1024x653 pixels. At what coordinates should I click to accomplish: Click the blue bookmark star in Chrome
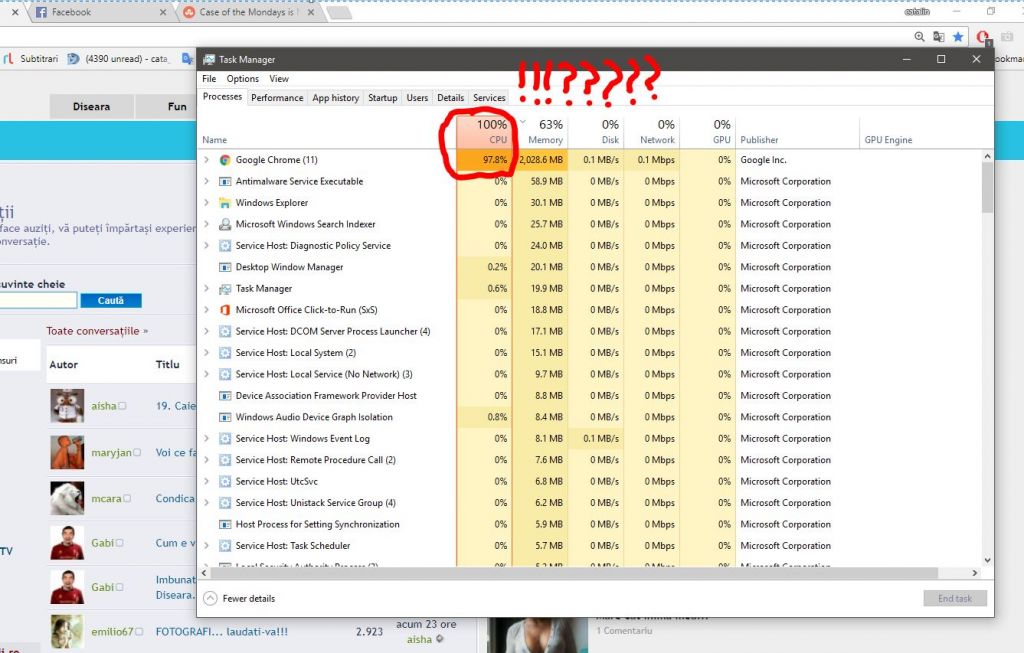(958, 37)
